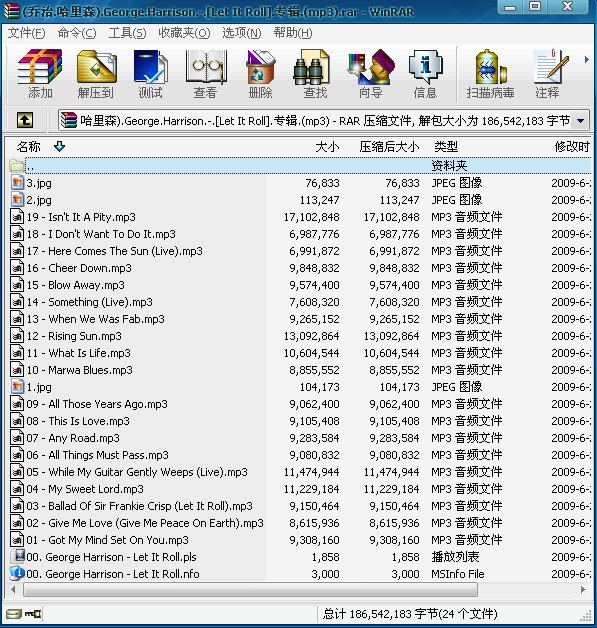
Task: Click the parent folder '..' icon
Action: click(x=16, y=165)
